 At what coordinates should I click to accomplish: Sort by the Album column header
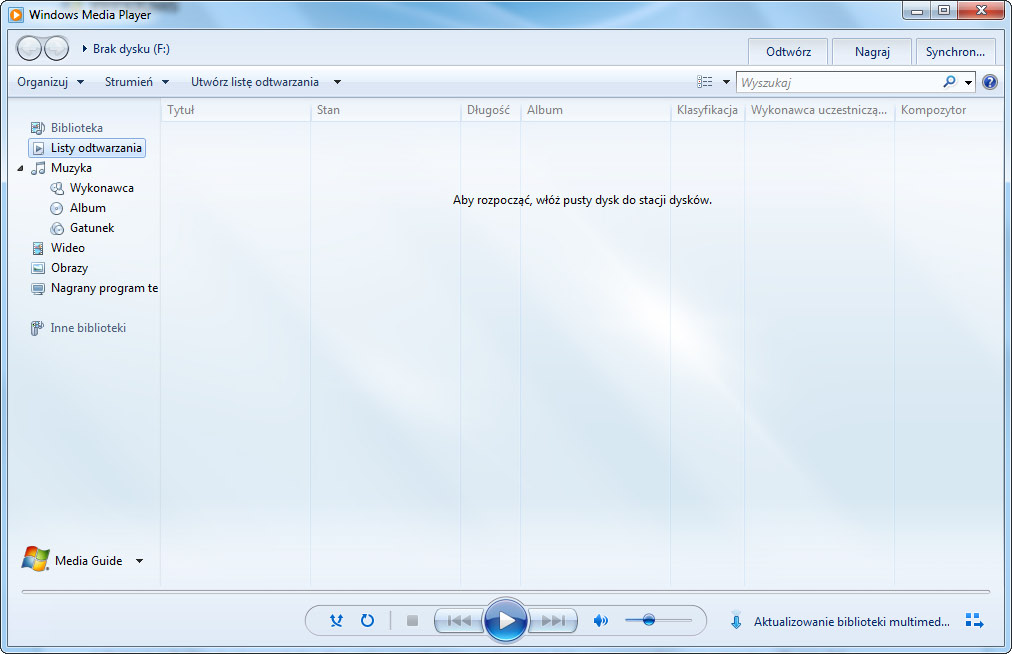pyautogui.click(x=596, y=110)
